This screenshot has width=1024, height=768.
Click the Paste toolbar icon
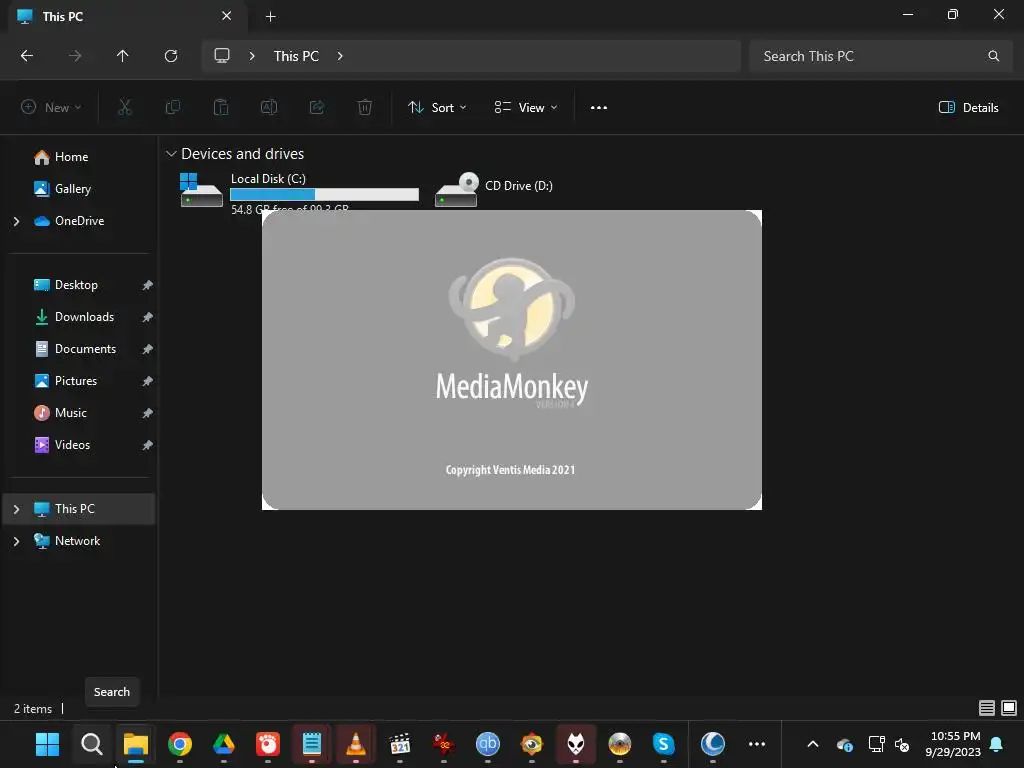[221, 107]
